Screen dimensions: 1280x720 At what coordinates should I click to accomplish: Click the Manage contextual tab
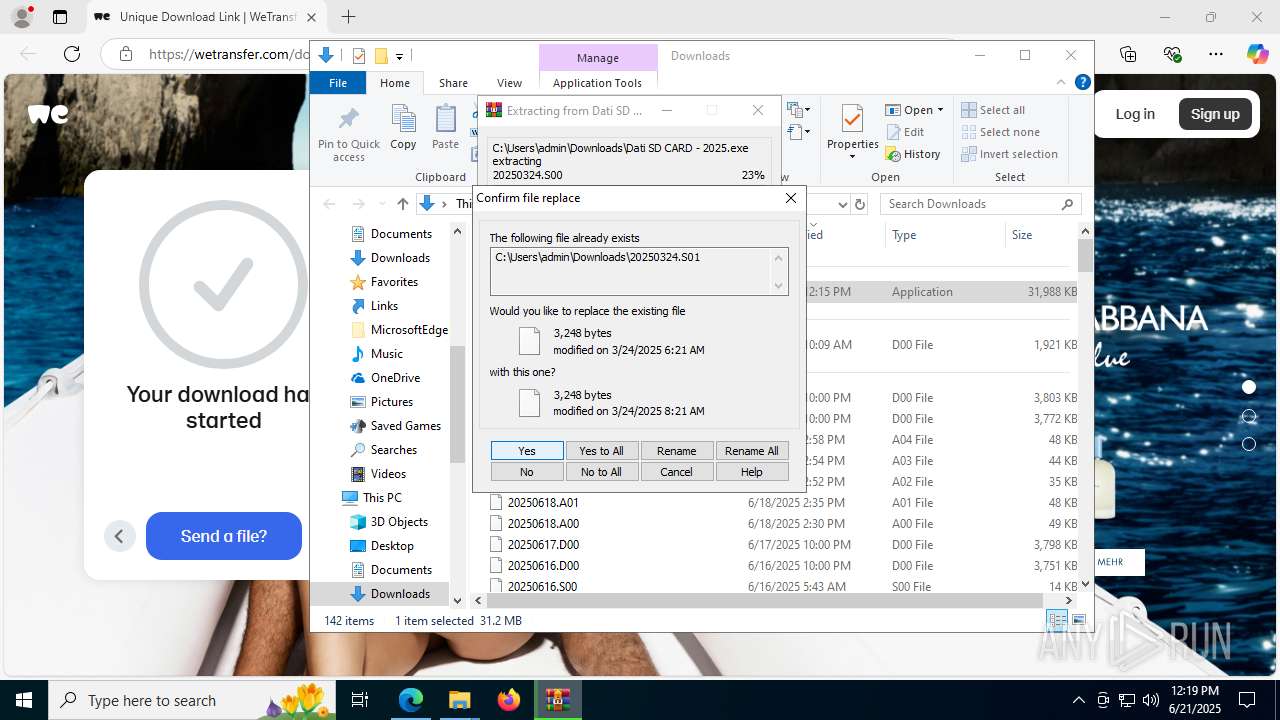(598, 58)
